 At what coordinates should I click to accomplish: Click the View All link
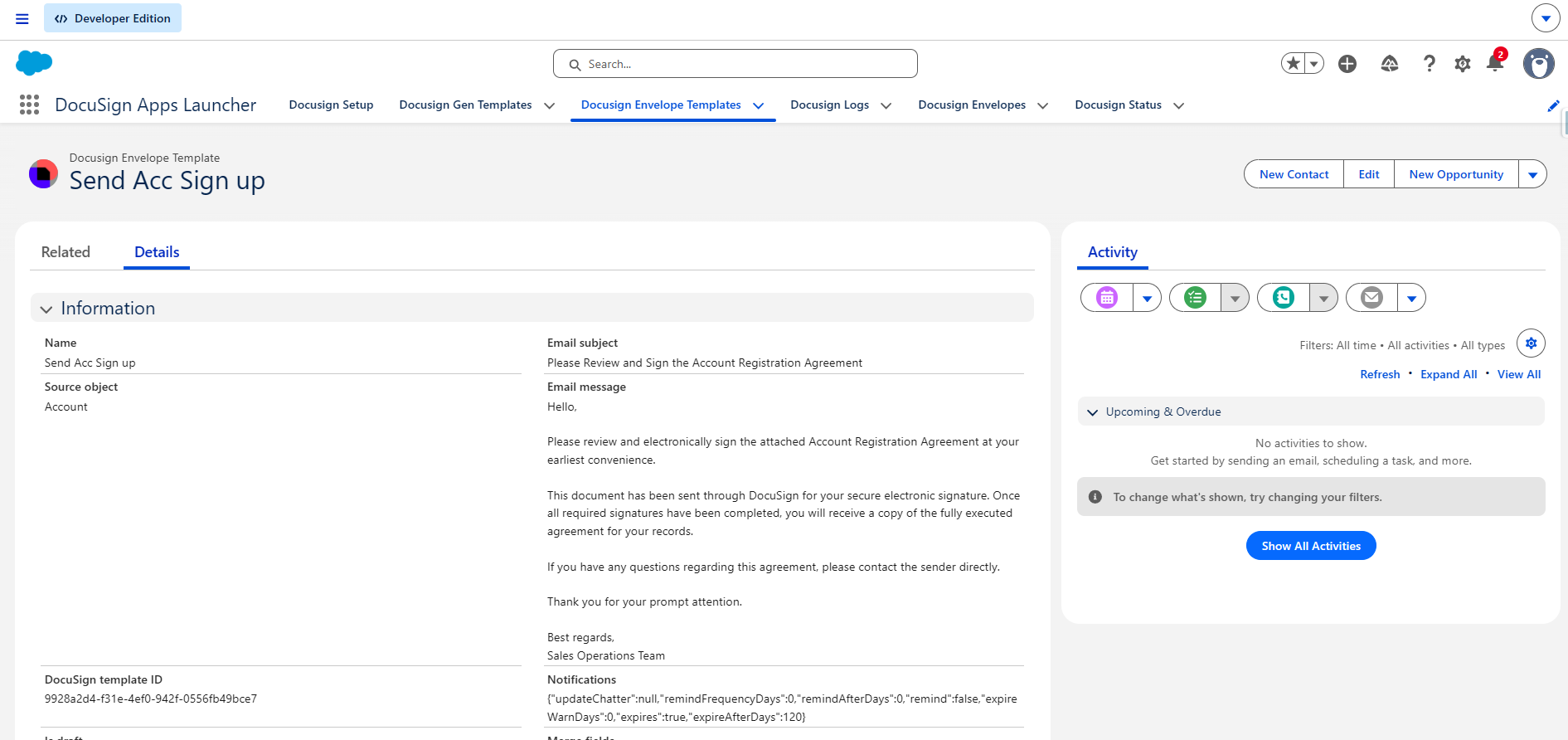(x=1519, y=374)
